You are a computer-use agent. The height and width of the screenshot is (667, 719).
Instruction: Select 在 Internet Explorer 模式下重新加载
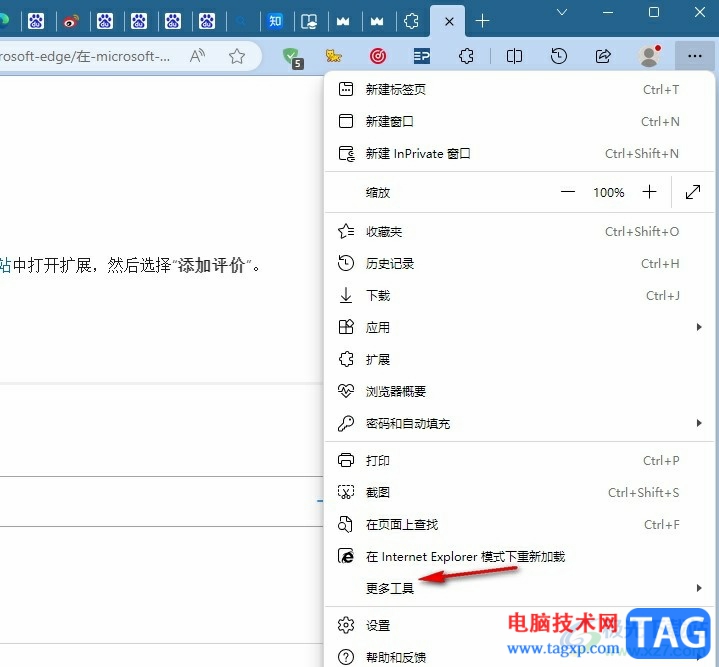(519, 557)
